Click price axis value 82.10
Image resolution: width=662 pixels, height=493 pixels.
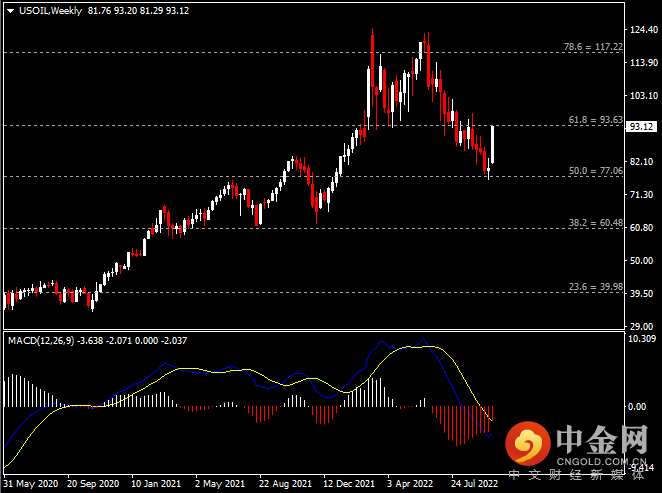pyautogui.click(x=641, y=162)
